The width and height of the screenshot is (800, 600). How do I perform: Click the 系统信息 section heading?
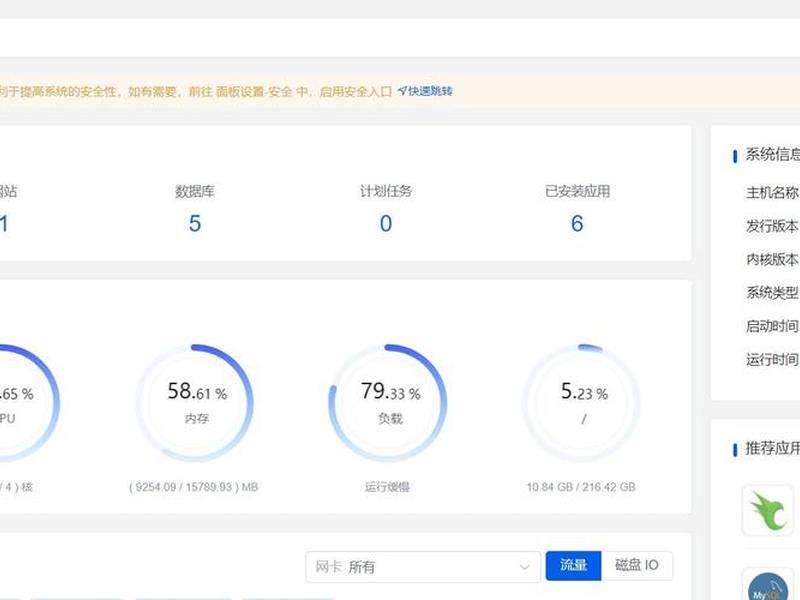(772, 155)
